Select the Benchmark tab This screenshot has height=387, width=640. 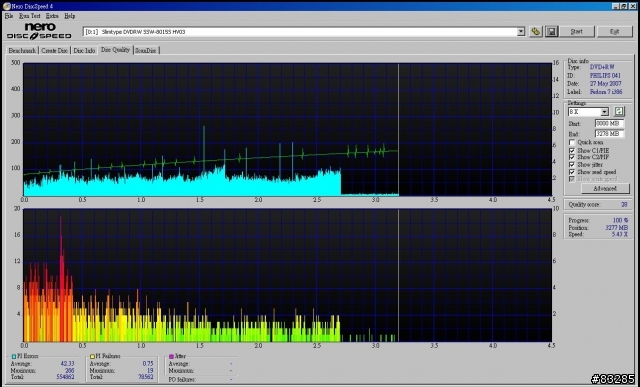22,51
